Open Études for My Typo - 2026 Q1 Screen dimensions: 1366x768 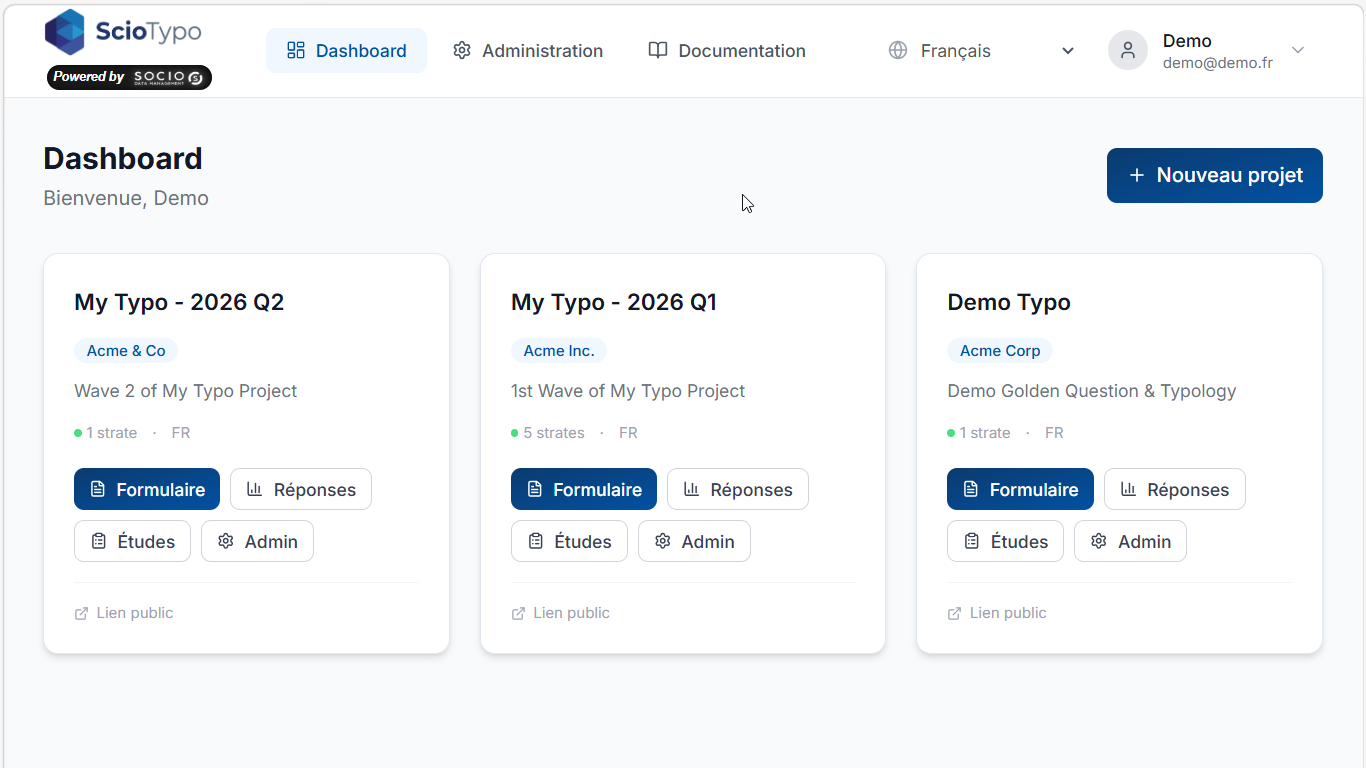569,541
